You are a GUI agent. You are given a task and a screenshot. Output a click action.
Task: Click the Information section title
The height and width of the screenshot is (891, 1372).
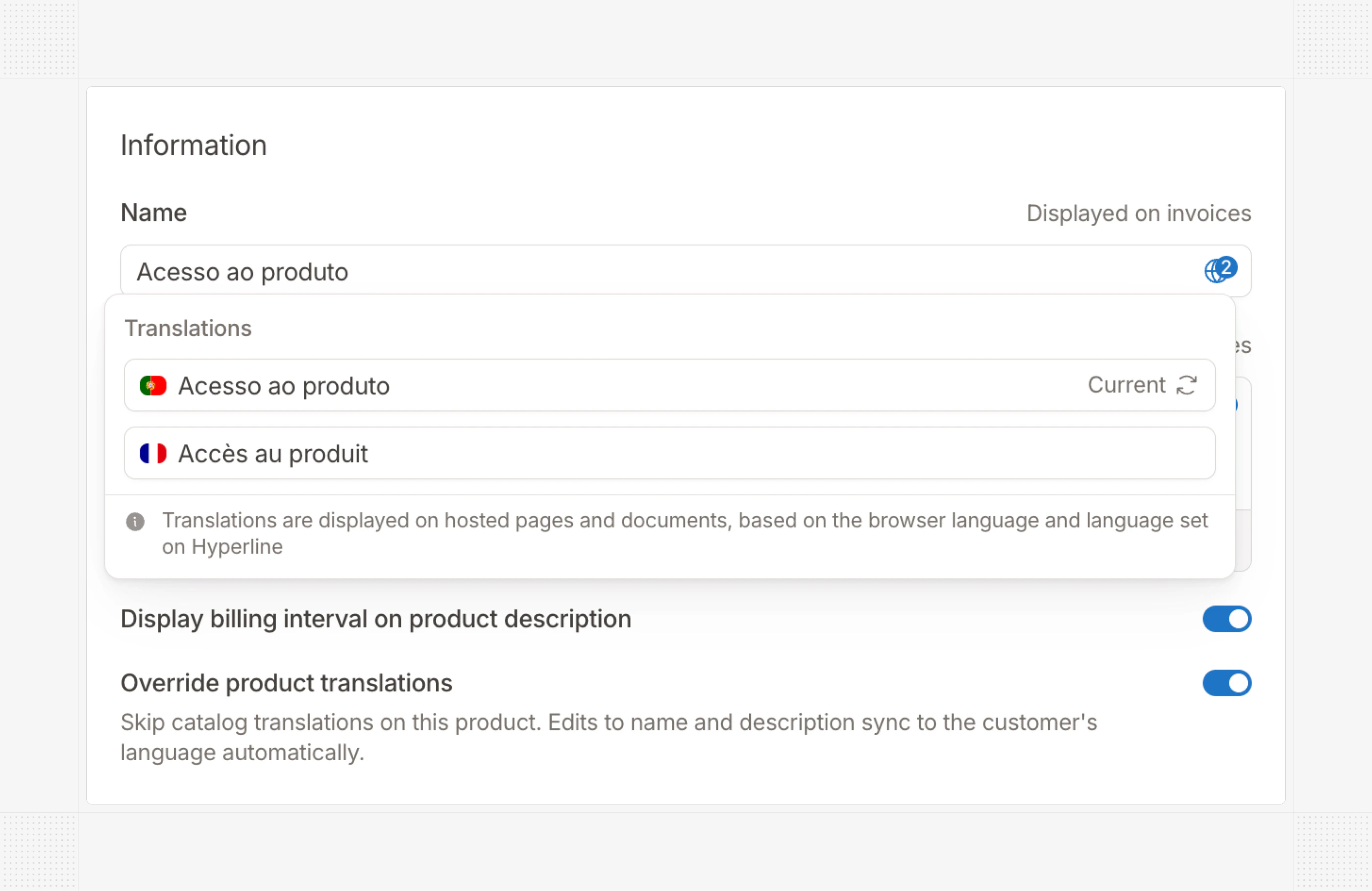coord(194,145)
